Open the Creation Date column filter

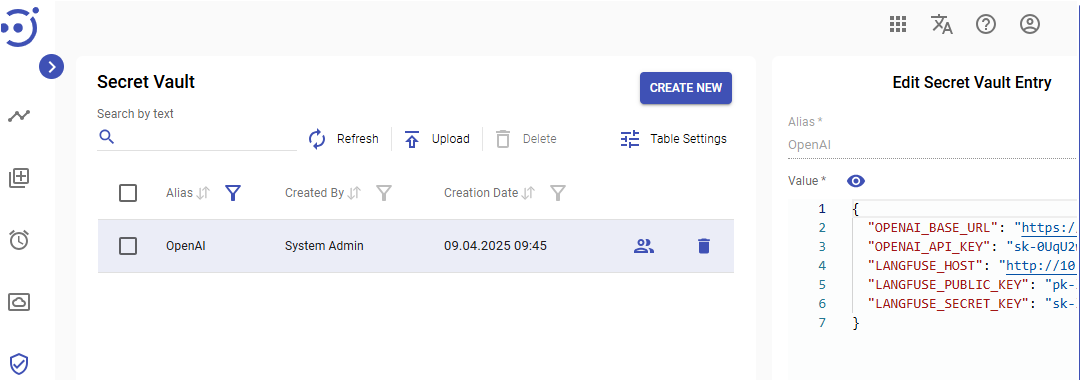pyautogui.click(x=558, y=194)
